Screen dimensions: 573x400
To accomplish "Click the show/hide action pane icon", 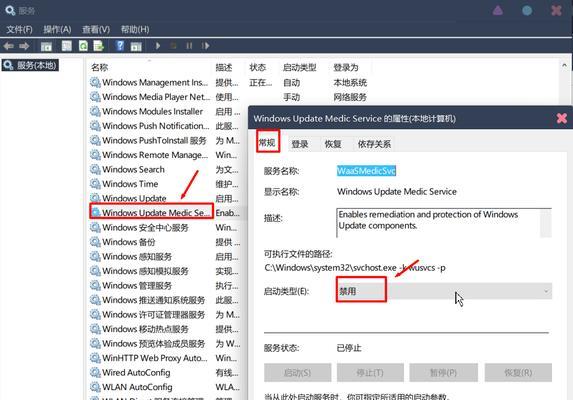I will 136,46.
